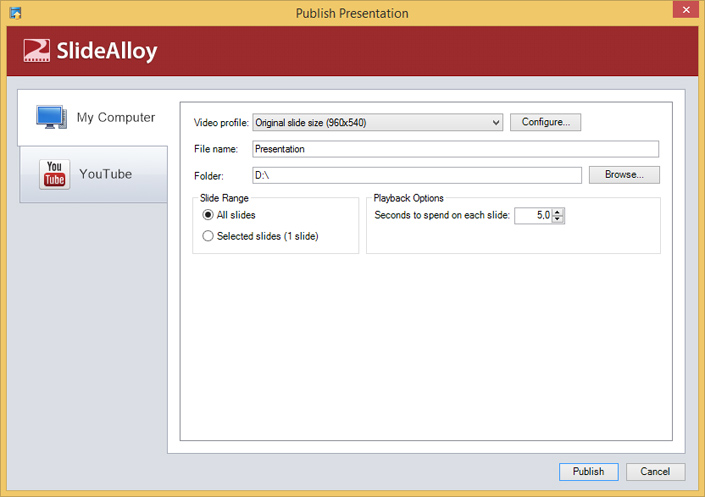Click the Configure... button
705x497 pixels.
click(545, 122)
